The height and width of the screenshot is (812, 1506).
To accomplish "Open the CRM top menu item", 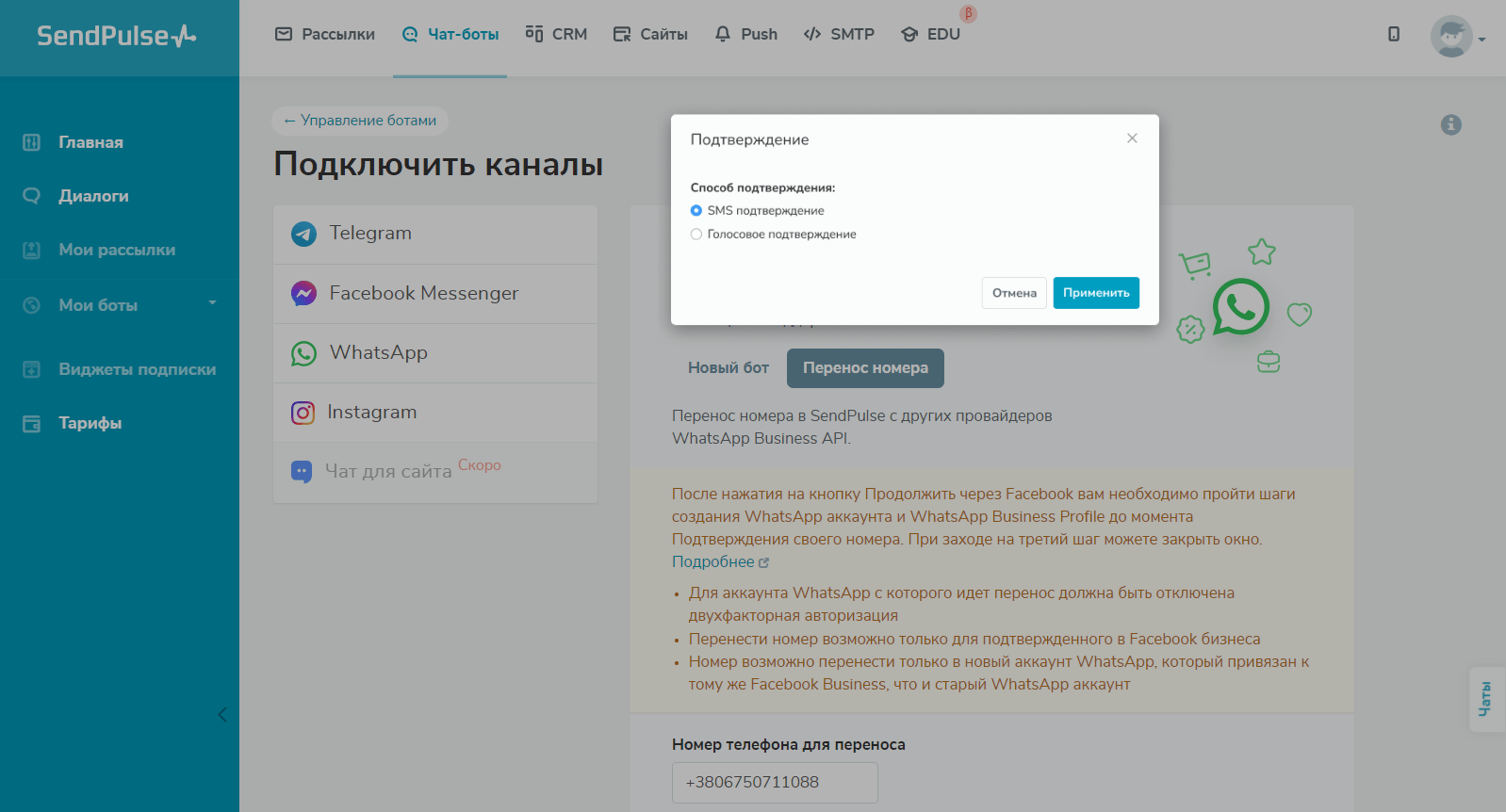I will (556, 34).
